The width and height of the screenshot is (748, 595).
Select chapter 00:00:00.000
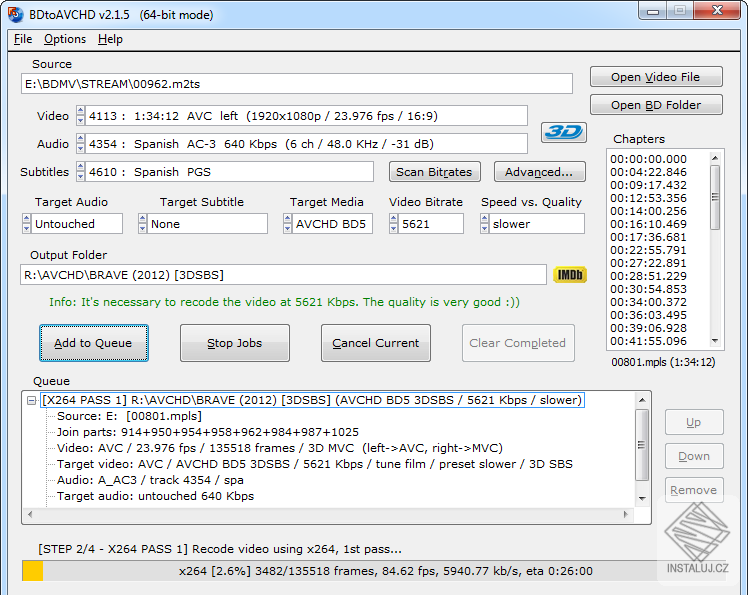[x=648, y=159]
